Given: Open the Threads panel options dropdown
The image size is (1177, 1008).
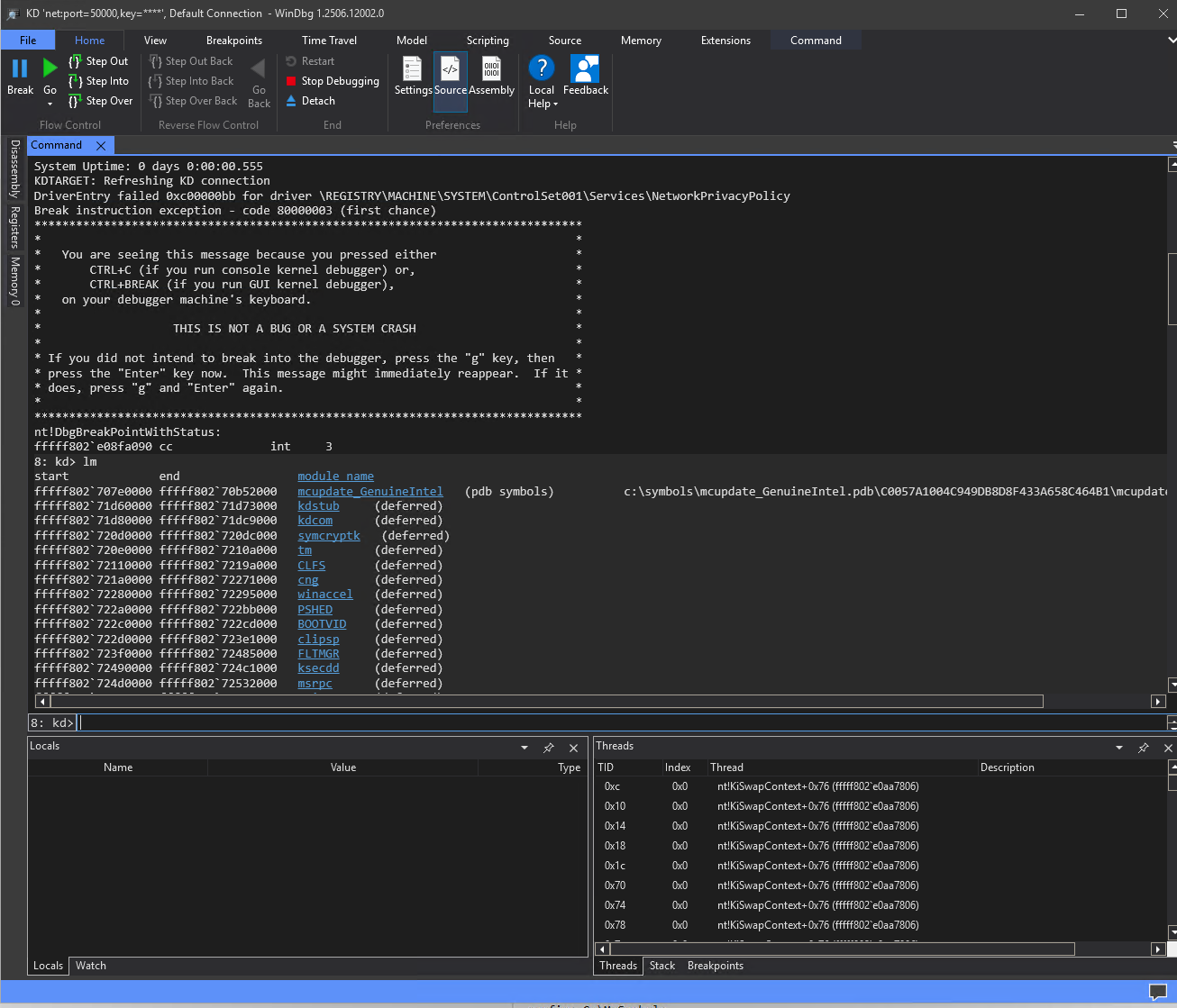Looking at the screenshot, I should pos(1118,747).
